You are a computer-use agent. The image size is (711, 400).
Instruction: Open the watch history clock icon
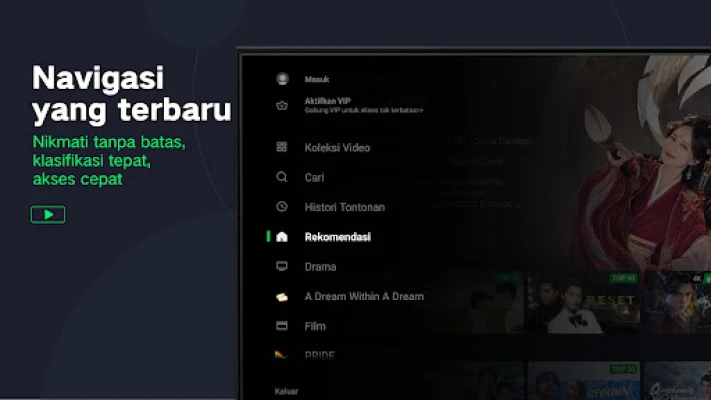coord(282,207)
